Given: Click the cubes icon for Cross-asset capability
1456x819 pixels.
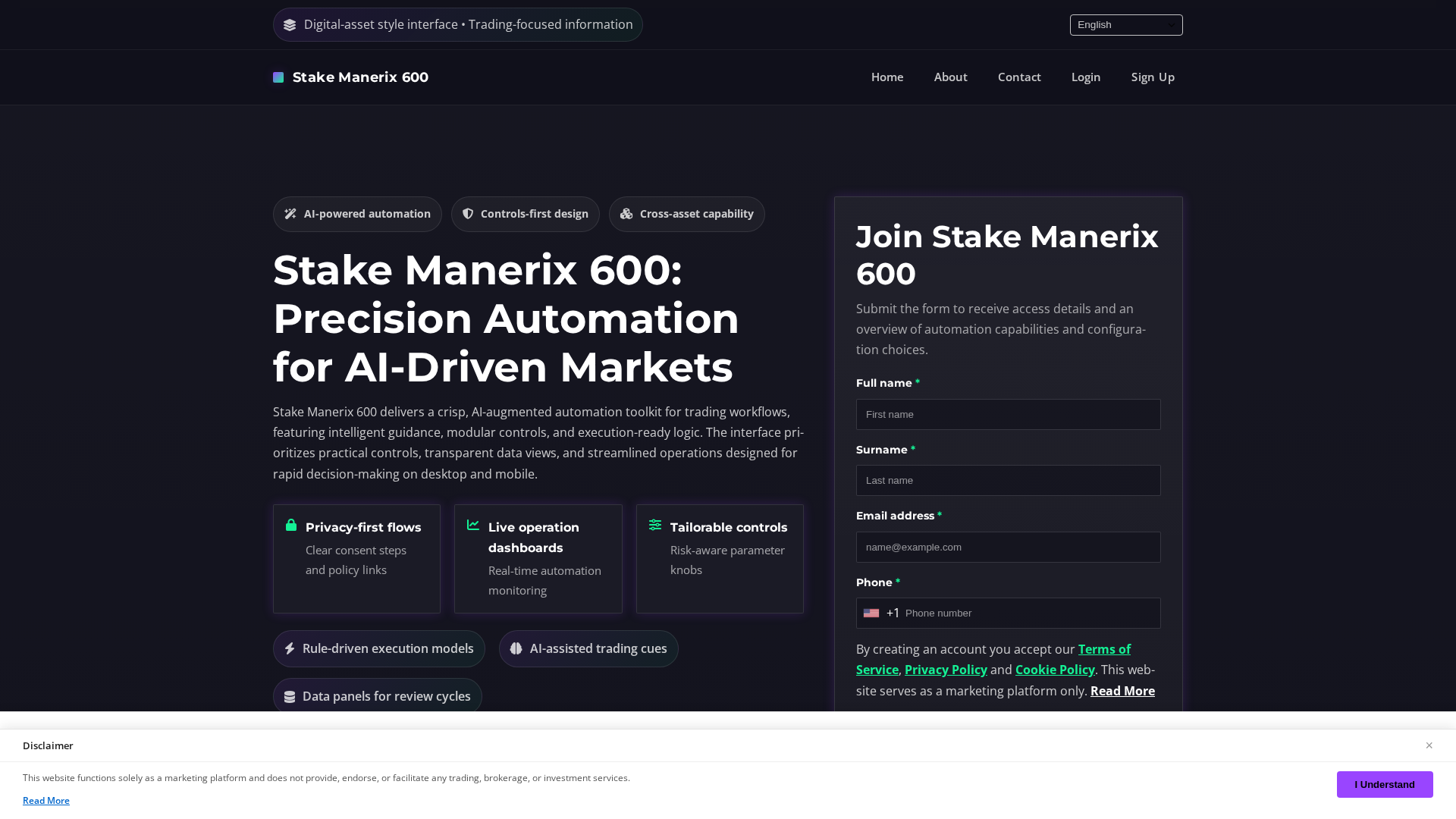Looking at the screenshot, I should [x=626, y=214].
